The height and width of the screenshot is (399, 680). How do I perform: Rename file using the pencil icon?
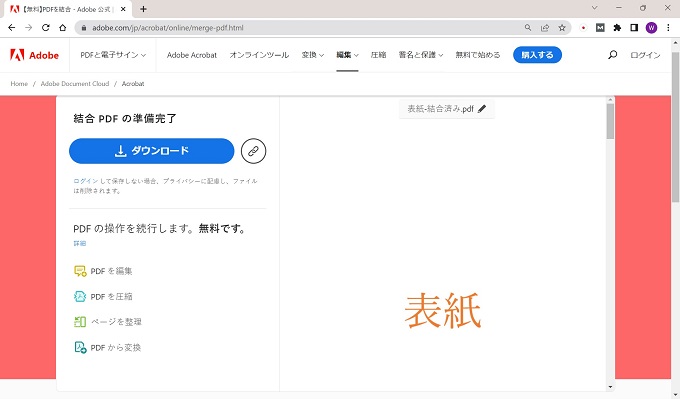tap(482, 109)
